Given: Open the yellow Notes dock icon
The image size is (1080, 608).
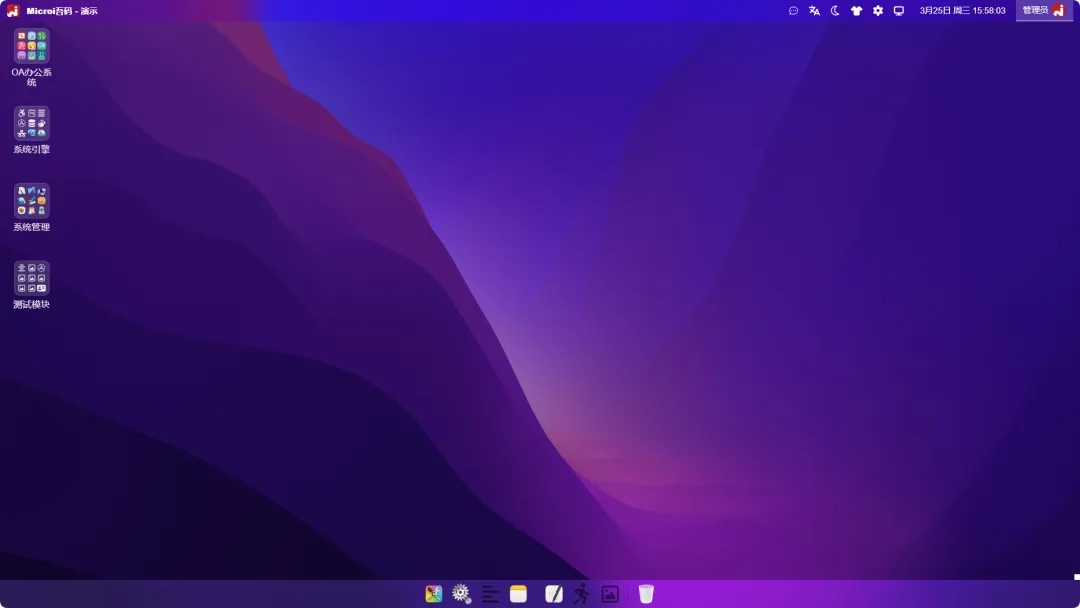Looking at the screenshot, I should pos(518,594).
